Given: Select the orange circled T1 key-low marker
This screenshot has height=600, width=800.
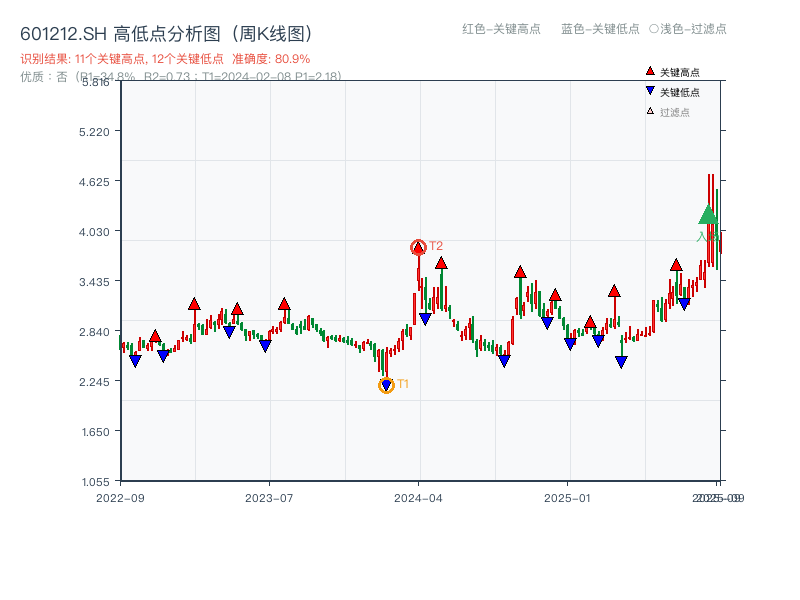Looking at the screenshot, I should pyautogui.click(x=386, y=383).
